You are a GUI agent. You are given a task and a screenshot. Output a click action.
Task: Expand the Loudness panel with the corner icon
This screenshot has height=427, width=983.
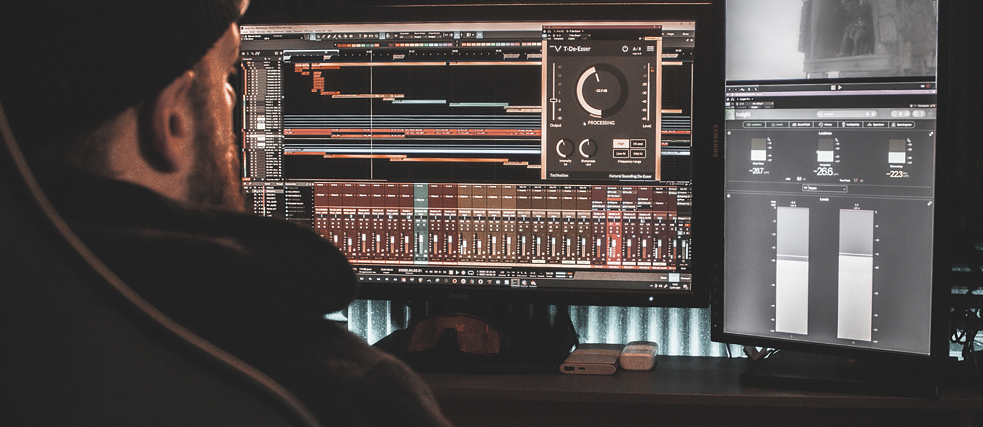(929, 134)
